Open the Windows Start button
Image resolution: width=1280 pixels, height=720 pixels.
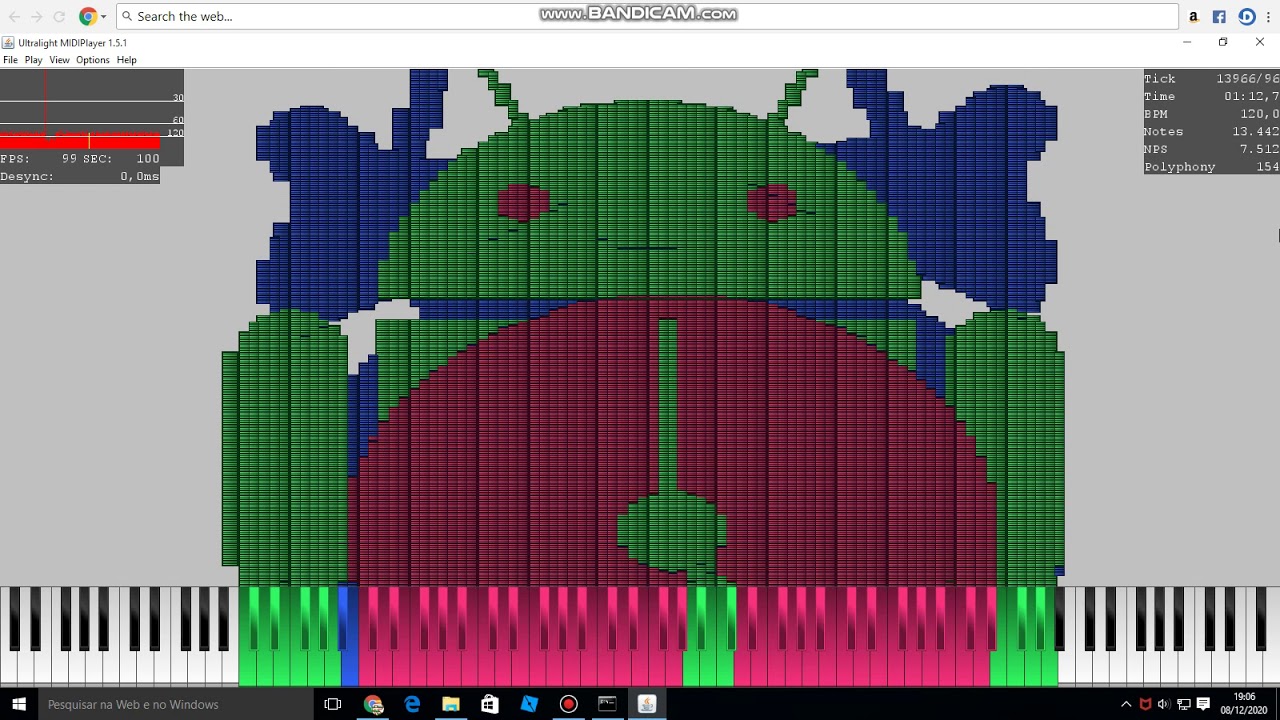tap(19, 704)
